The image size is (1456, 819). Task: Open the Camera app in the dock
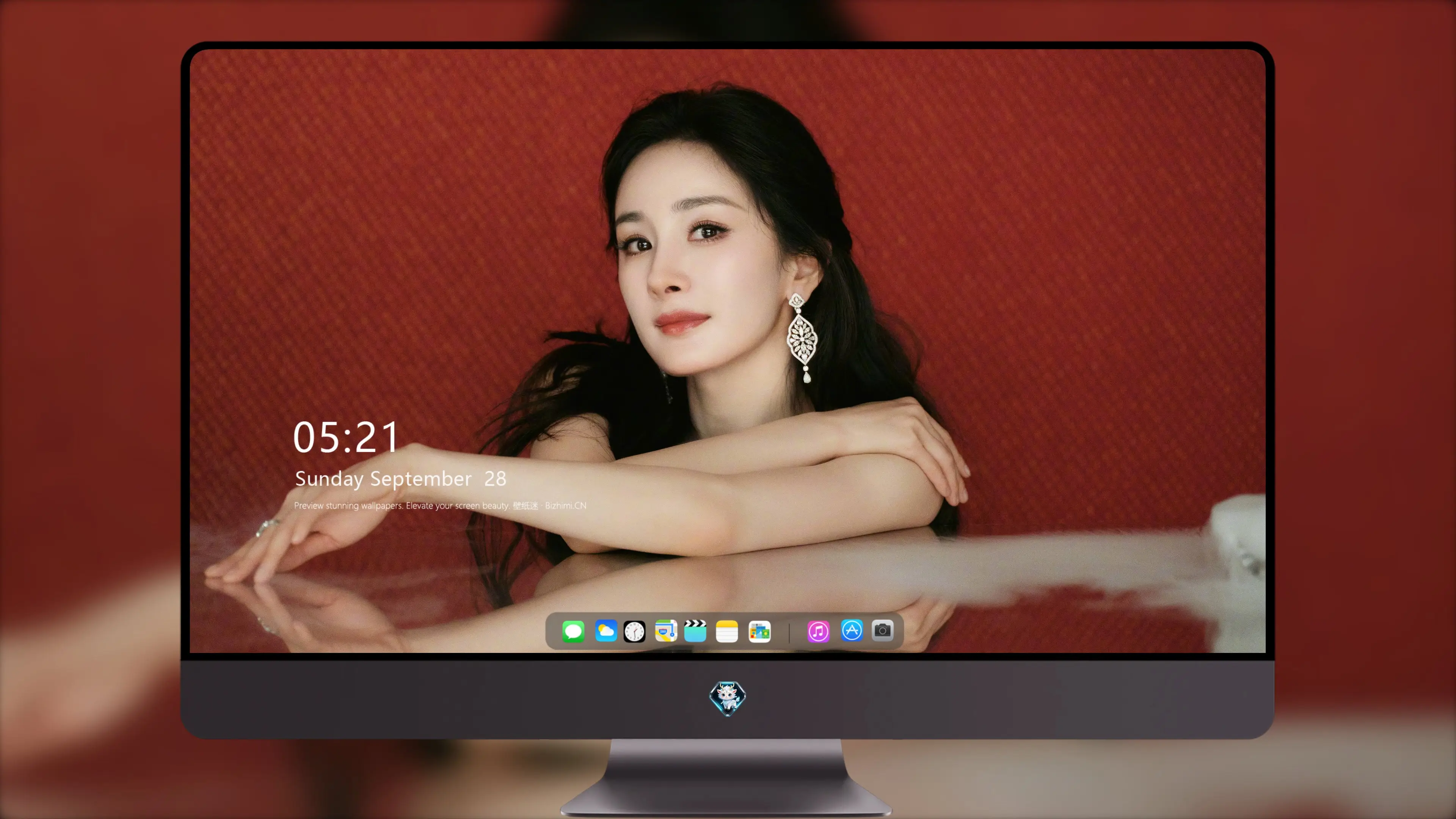tap(882, 630)
